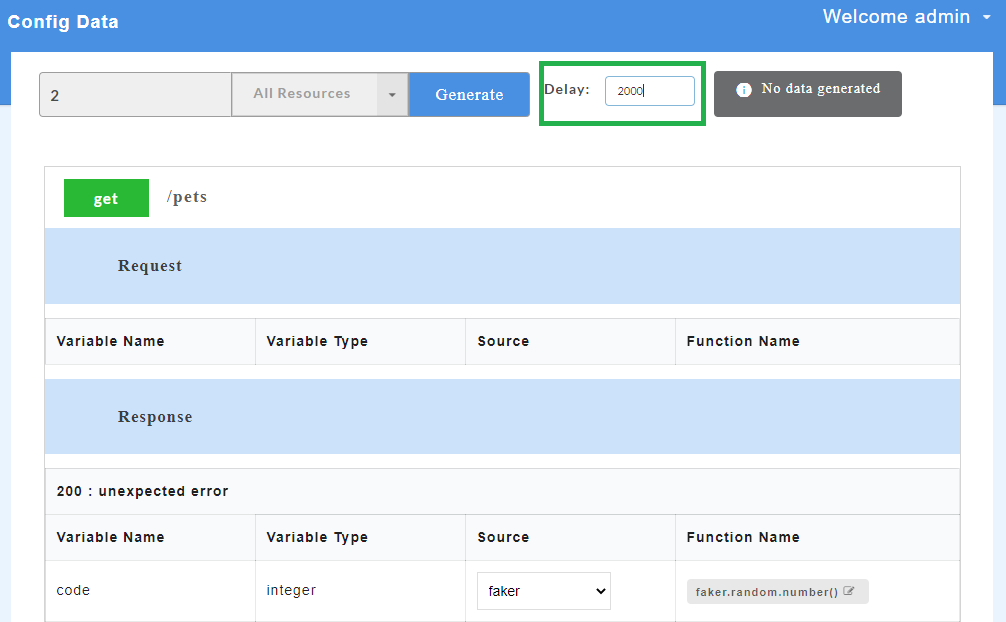Focus the Delay input field

click(649, 91)
